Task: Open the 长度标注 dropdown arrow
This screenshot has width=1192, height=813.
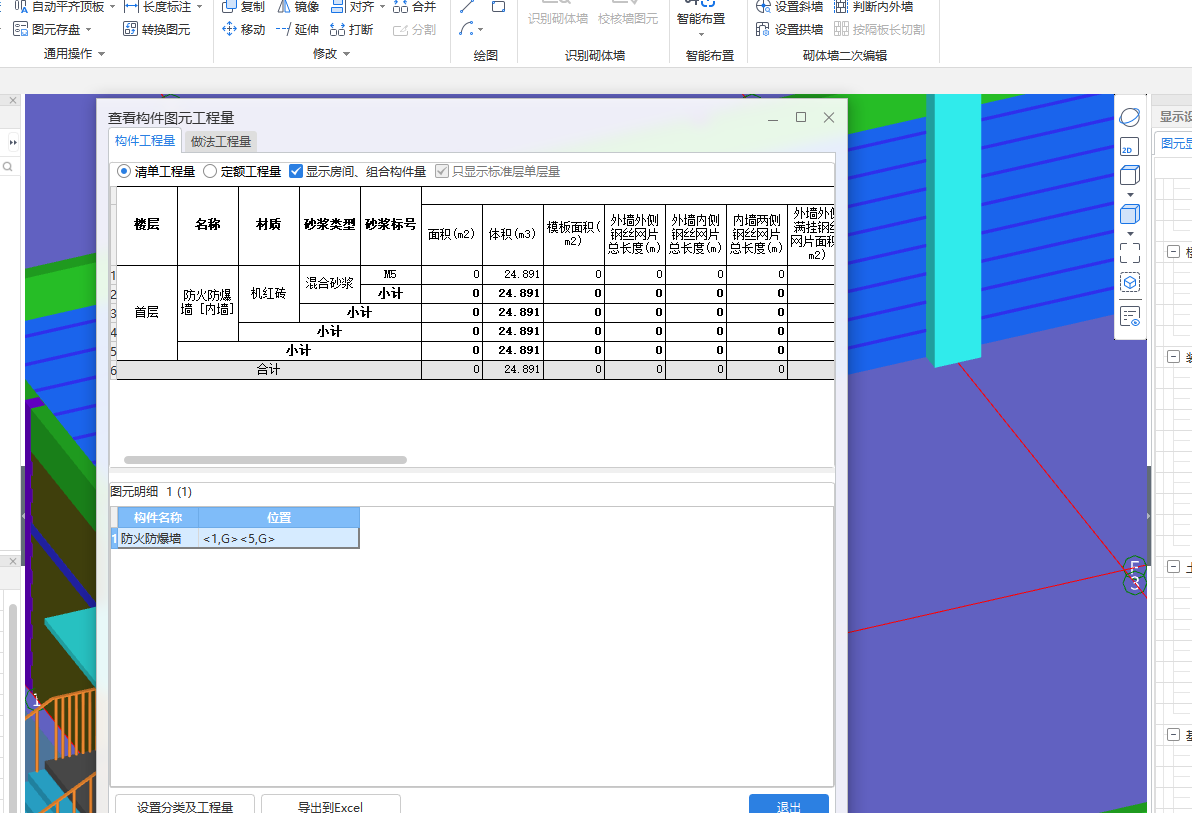Action: click(200, 6)
